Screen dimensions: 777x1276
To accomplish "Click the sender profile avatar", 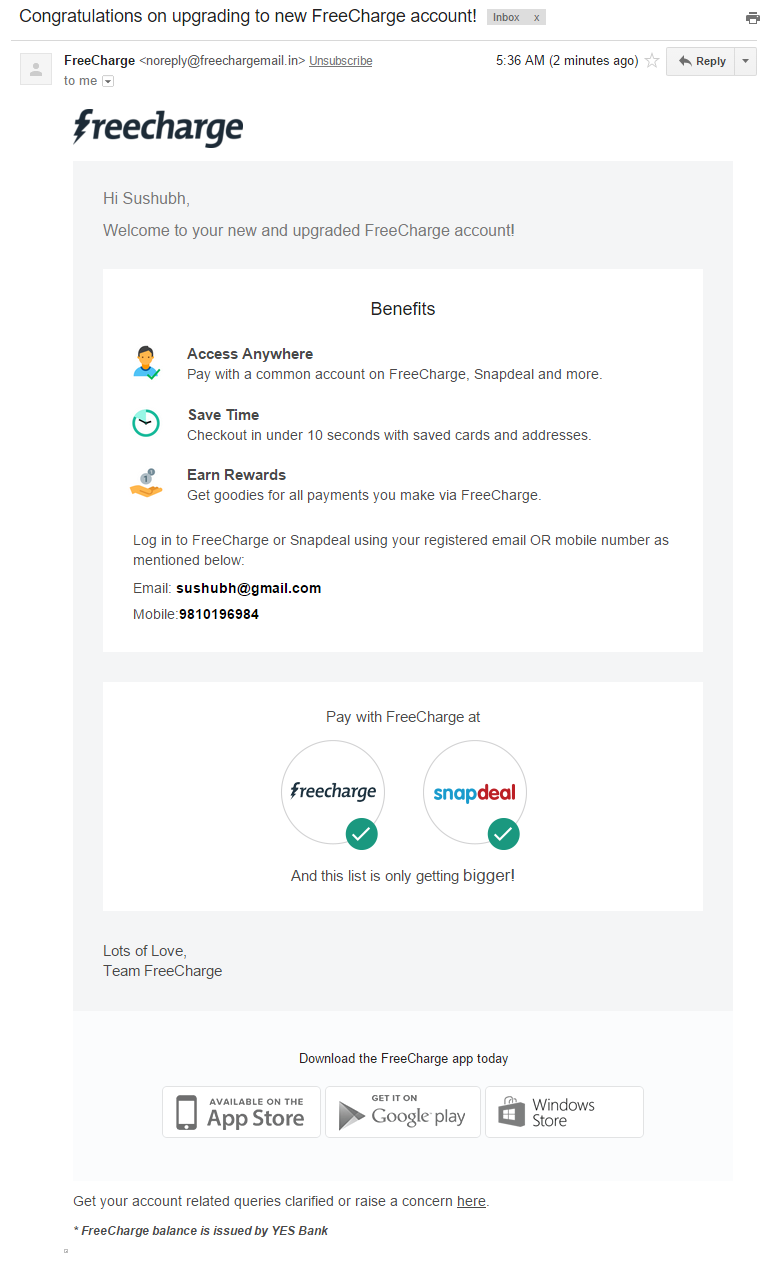I will click(x=36, y=69).
